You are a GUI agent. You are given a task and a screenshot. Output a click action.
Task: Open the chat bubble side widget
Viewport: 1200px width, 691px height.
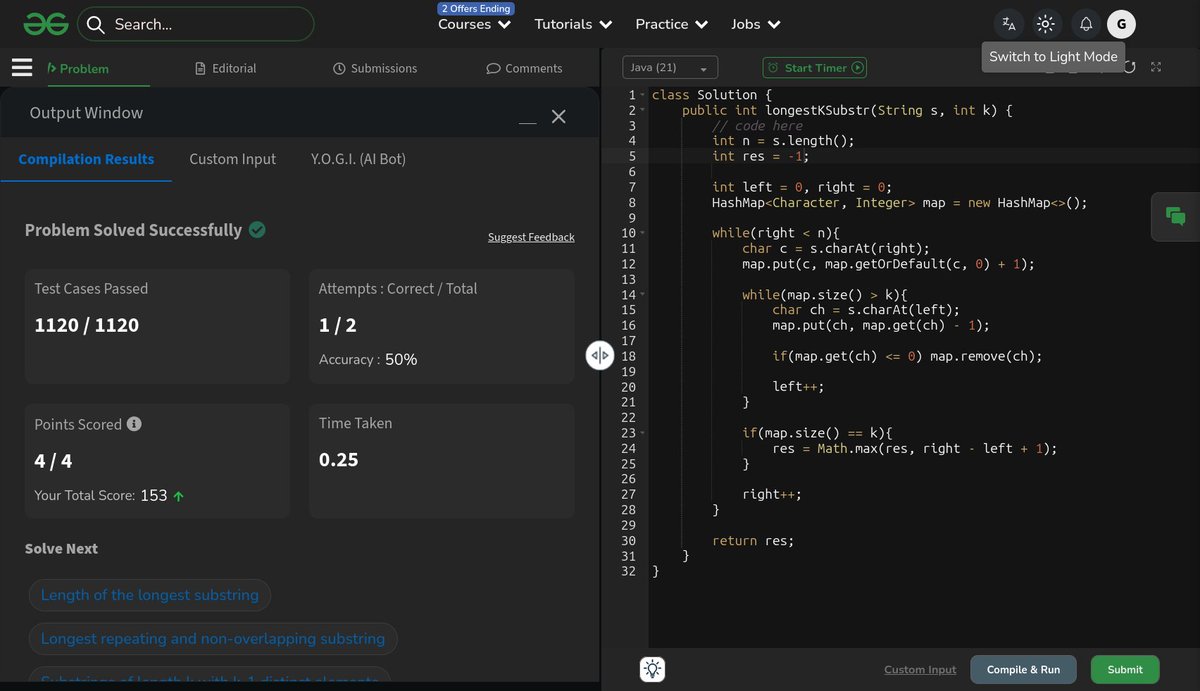(1176, 216)
